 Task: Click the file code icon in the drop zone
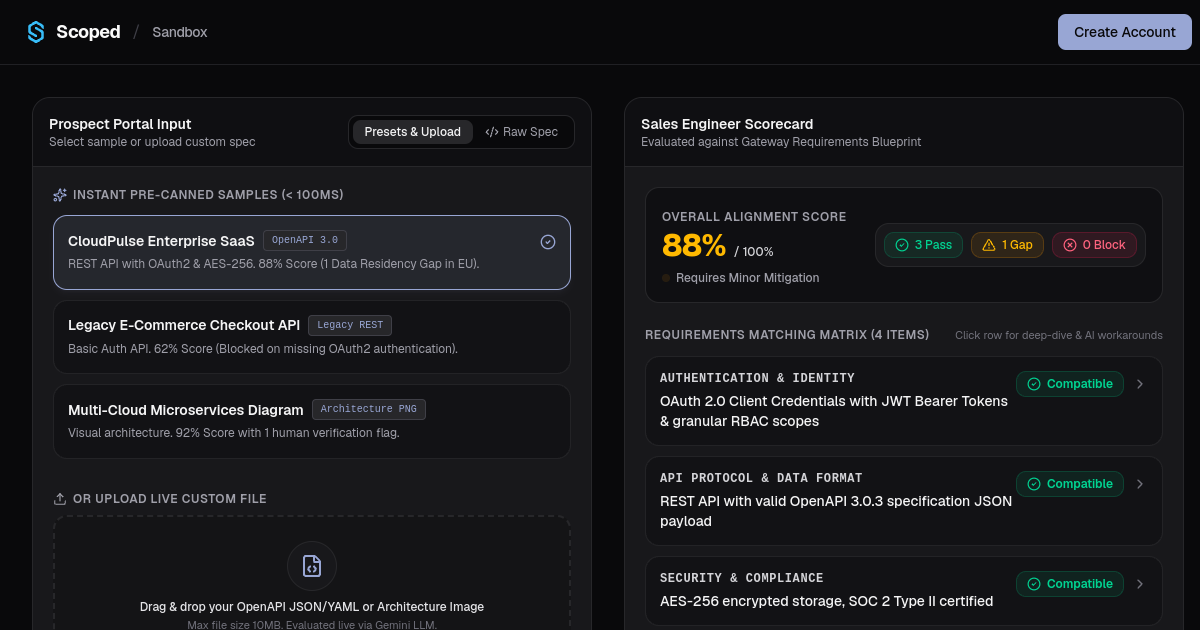click(312, 566)
